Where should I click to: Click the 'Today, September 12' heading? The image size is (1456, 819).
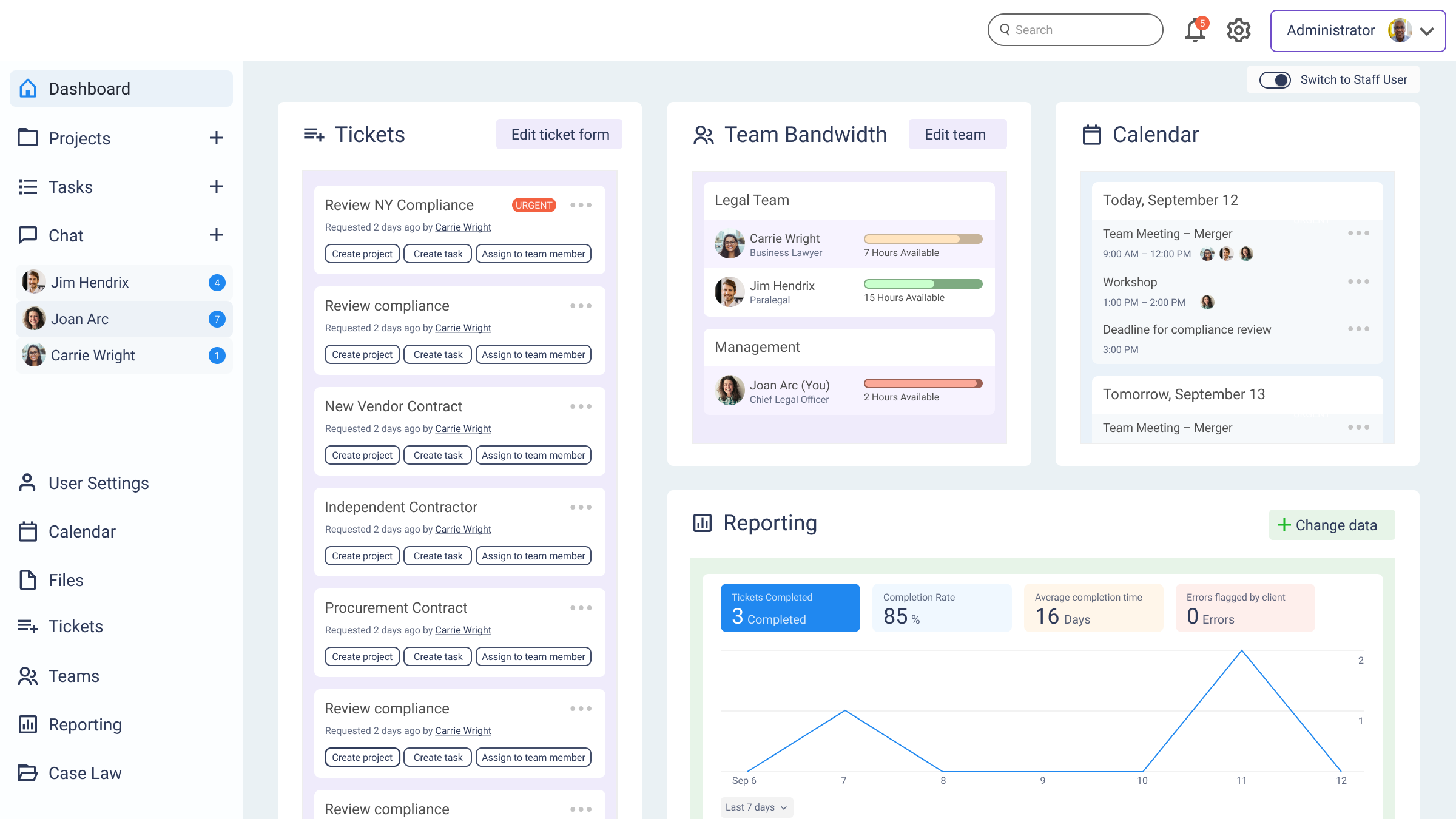click(1170, 200)
